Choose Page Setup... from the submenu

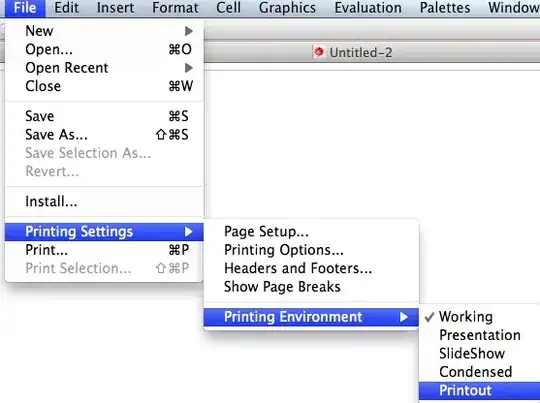pos(311,231)
